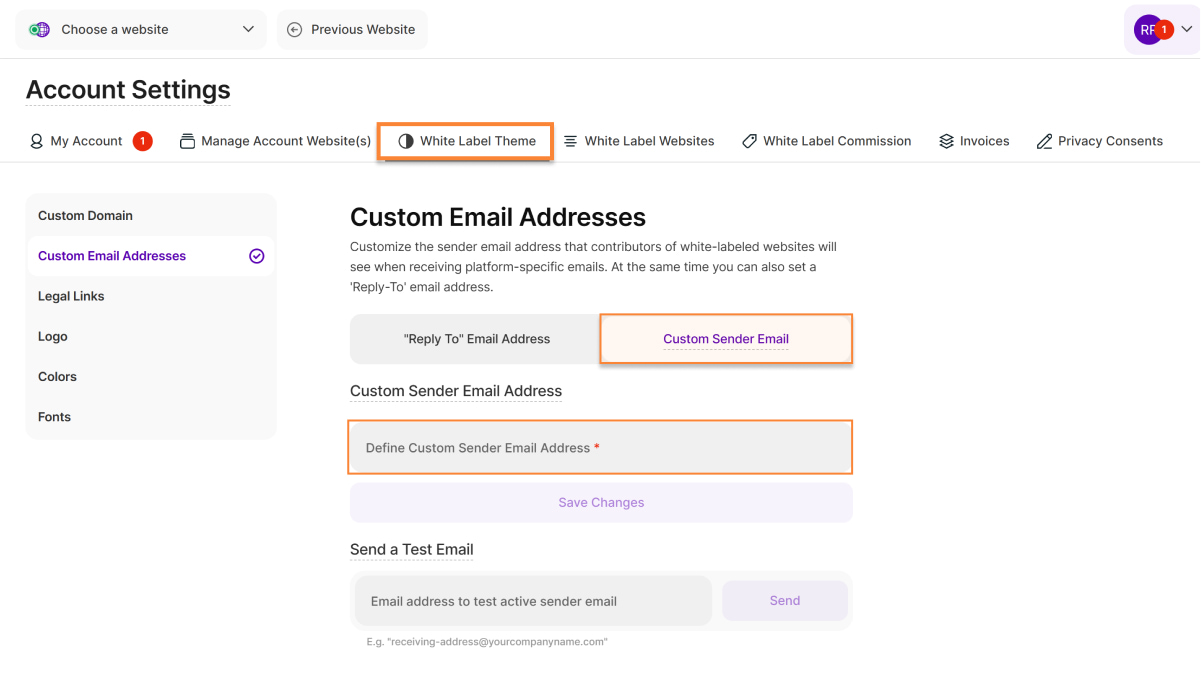1201x686 pixels.
Task: Select the Custom Sender Email toggle option
Action: 726,339
